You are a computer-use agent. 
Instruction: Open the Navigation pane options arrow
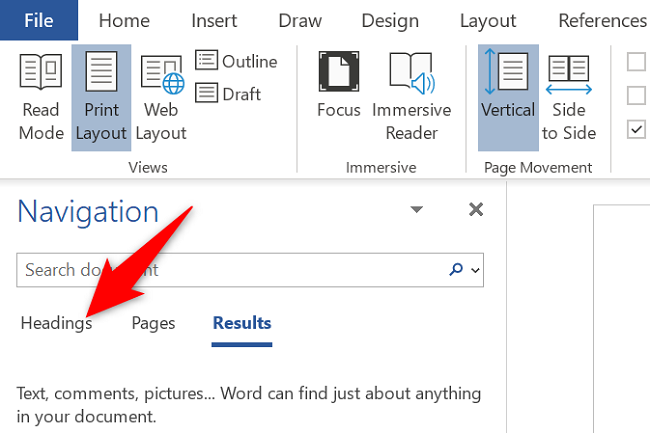(417, 210)
